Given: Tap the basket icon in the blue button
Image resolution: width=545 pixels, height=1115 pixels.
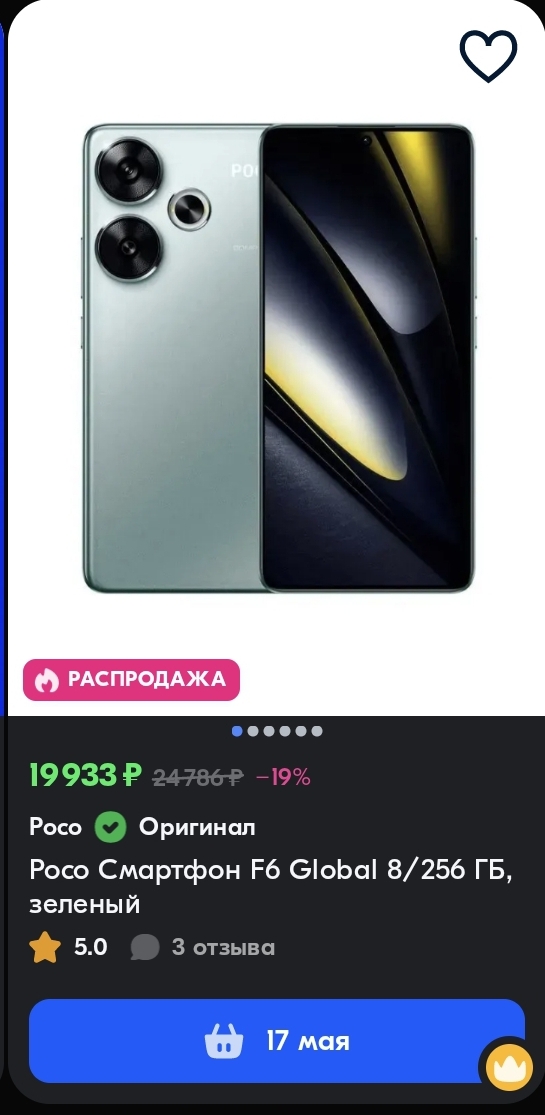Looking at the screenshot, I should point(223,1042).
